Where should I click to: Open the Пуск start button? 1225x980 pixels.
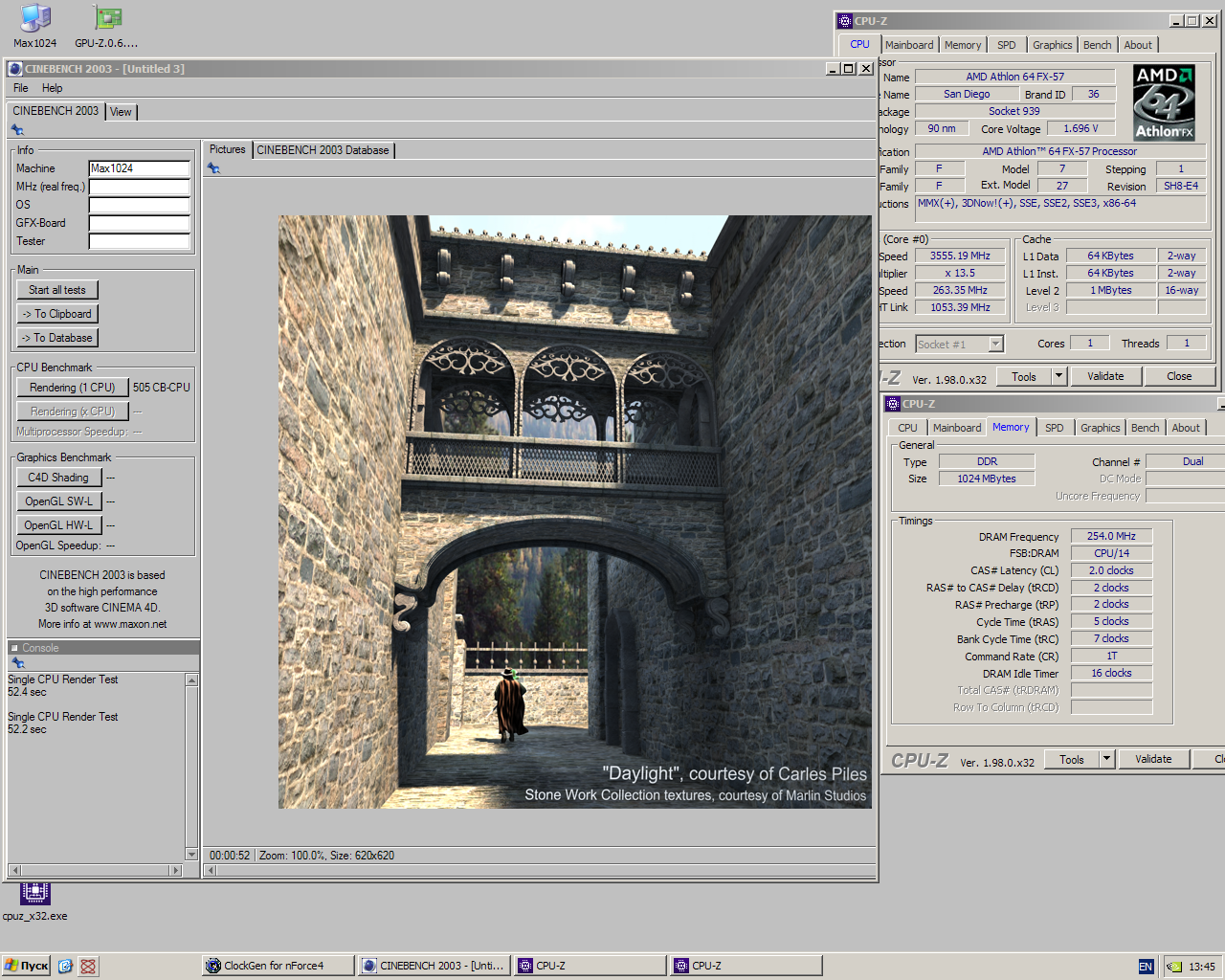(x=26, y=966)
